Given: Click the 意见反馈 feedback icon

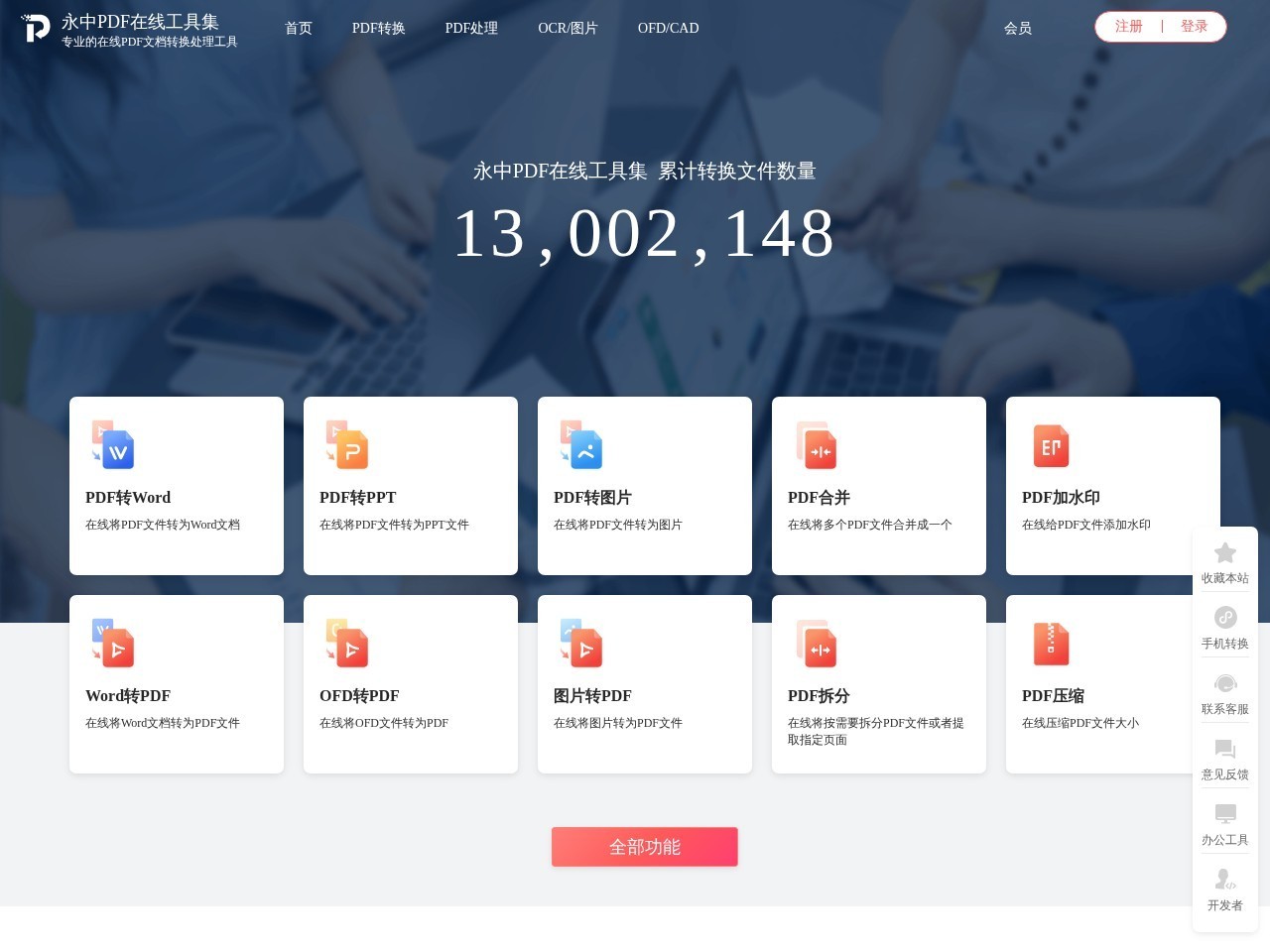Looking at the screenshot, I should click(1225, 749).
